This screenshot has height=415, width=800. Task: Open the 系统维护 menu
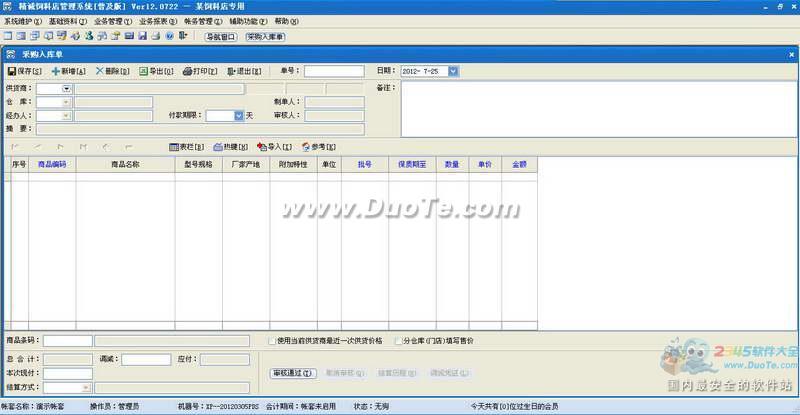[23, 21]
